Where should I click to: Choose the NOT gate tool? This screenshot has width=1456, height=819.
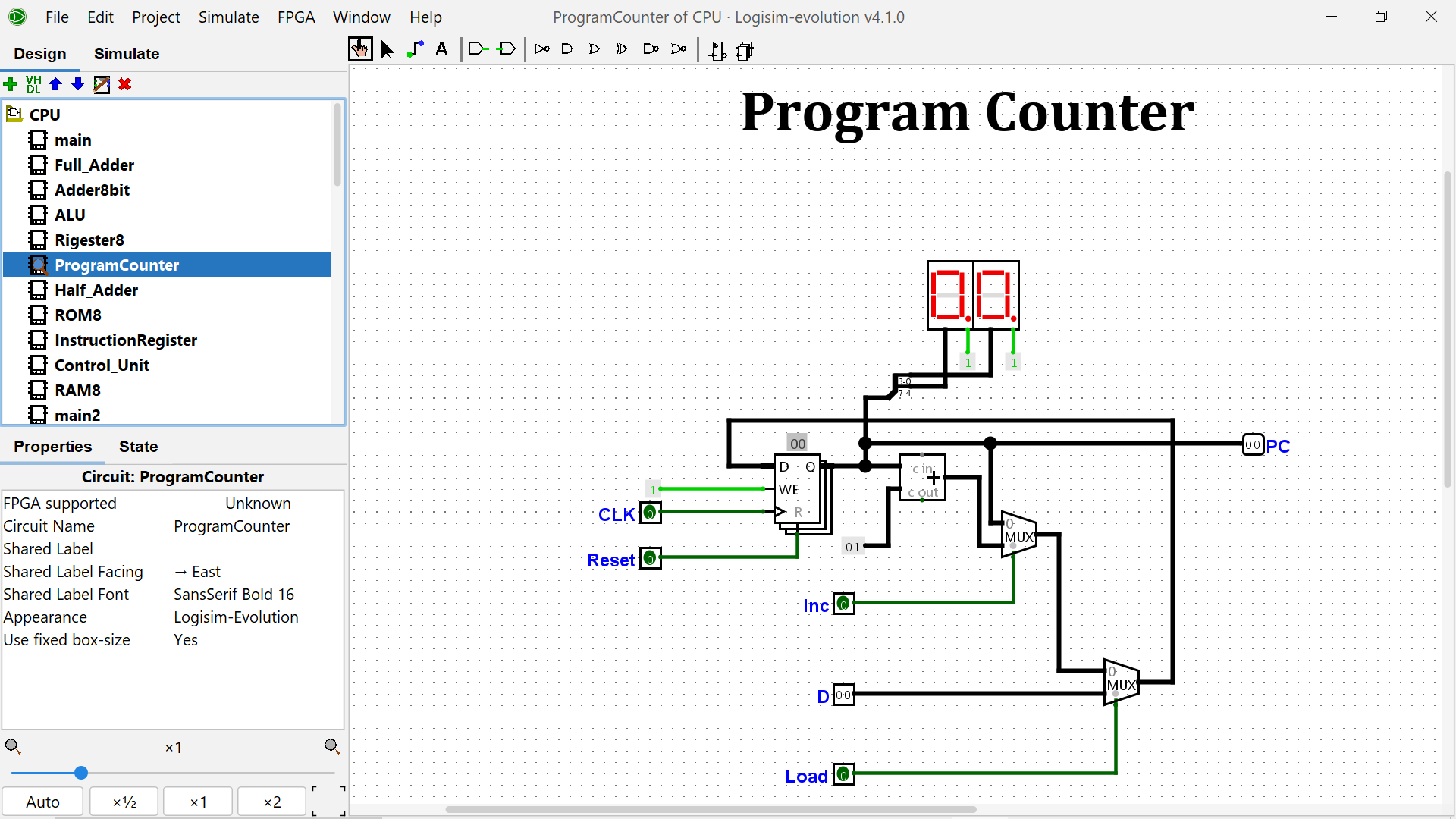[542, 50]
